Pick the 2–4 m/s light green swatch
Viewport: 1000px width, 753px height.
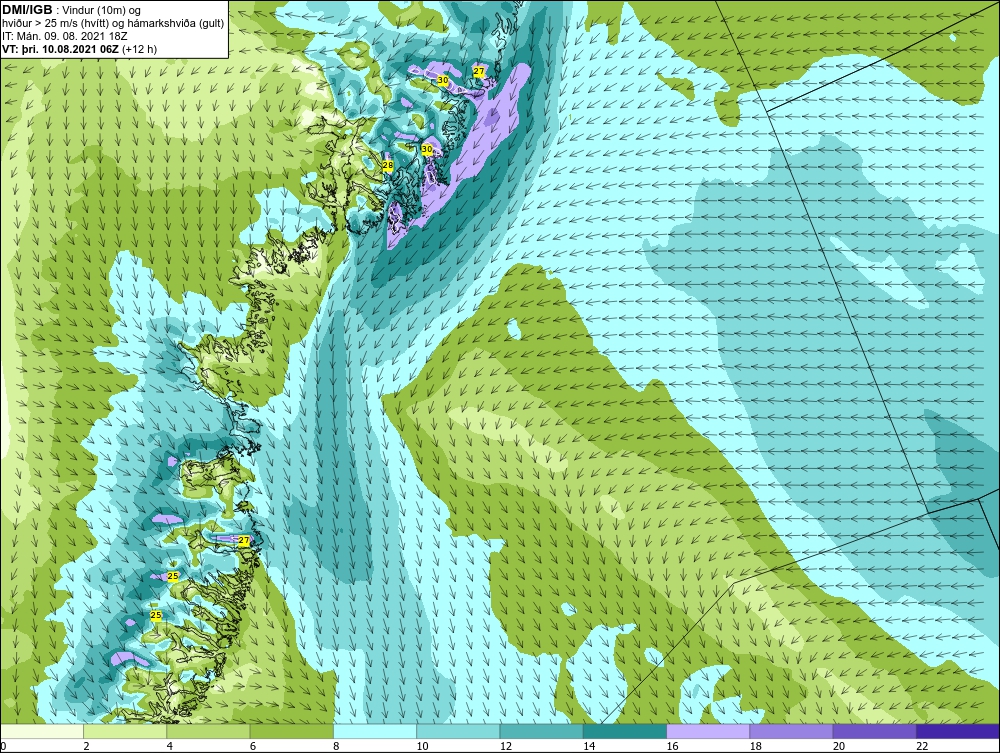(x=125, y=731)
